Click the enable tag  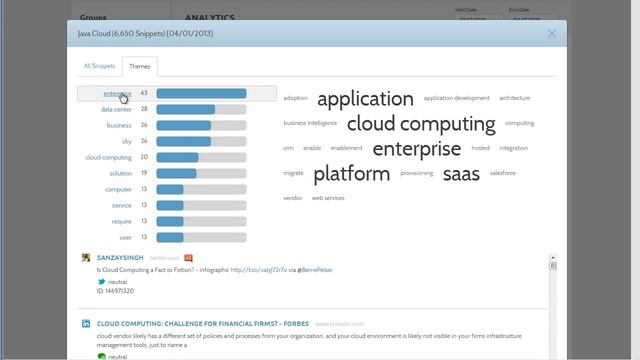312,148
